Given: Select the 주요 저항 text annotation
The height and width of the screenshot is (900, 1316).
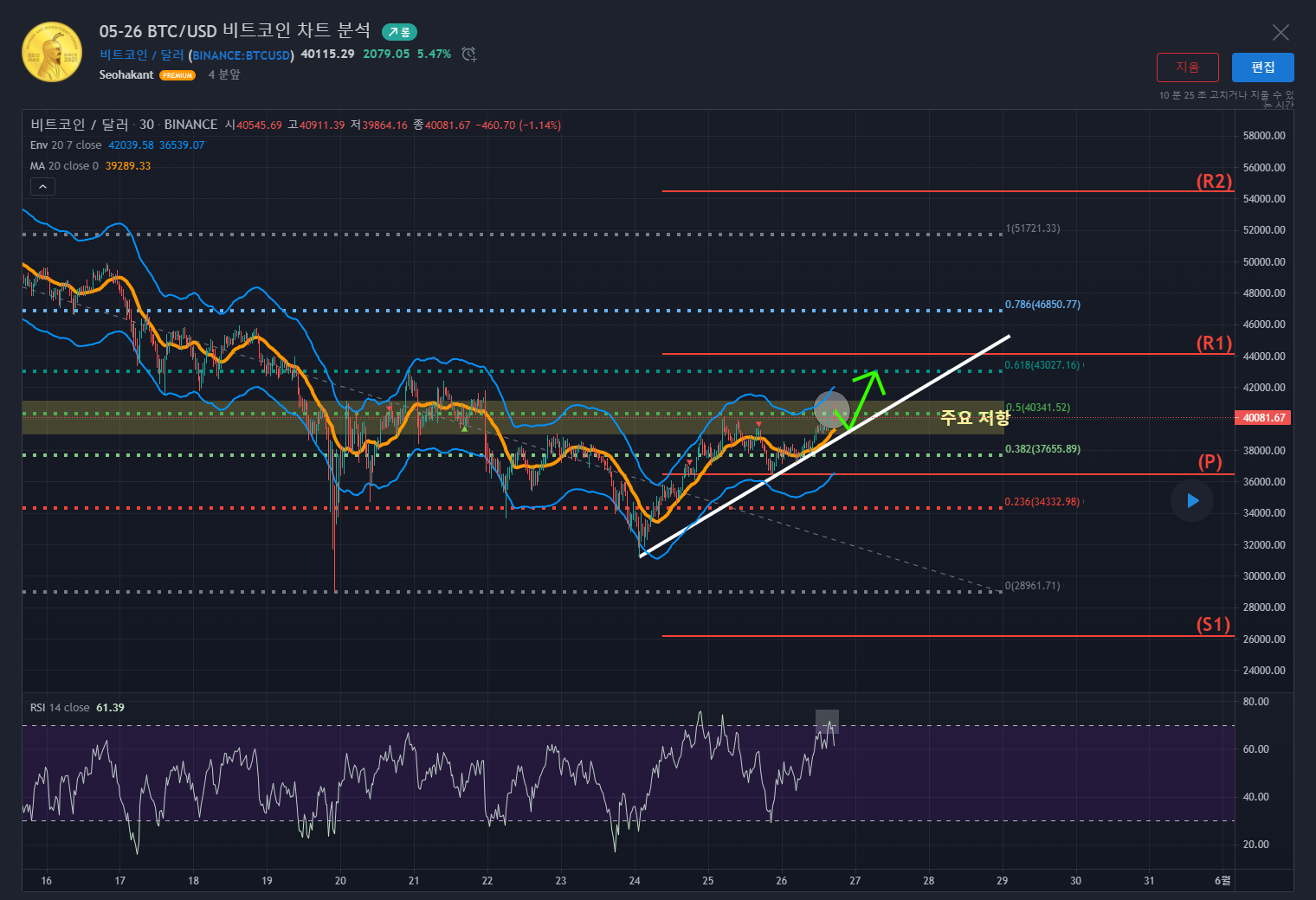Looking at the screenshot, I should click(975, 418).
